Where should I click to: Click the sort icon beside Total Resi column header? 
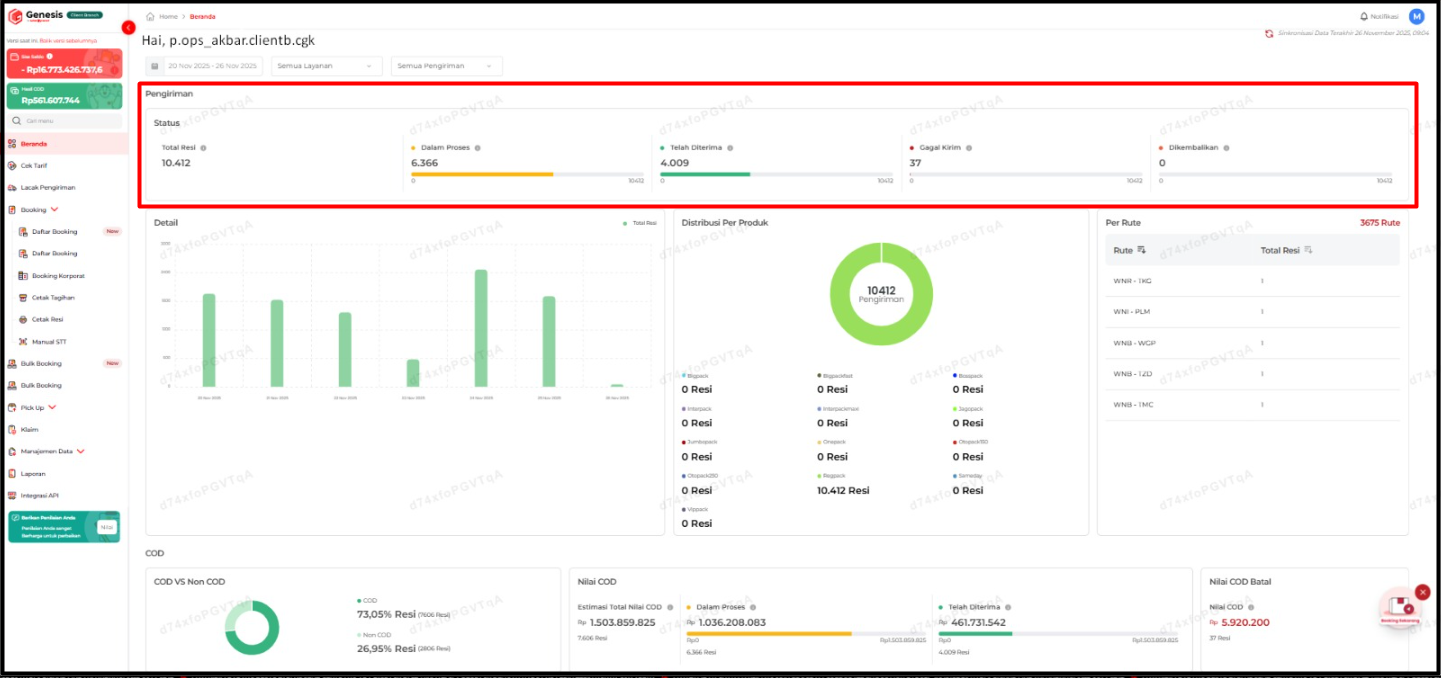[x=1308, y=250]
